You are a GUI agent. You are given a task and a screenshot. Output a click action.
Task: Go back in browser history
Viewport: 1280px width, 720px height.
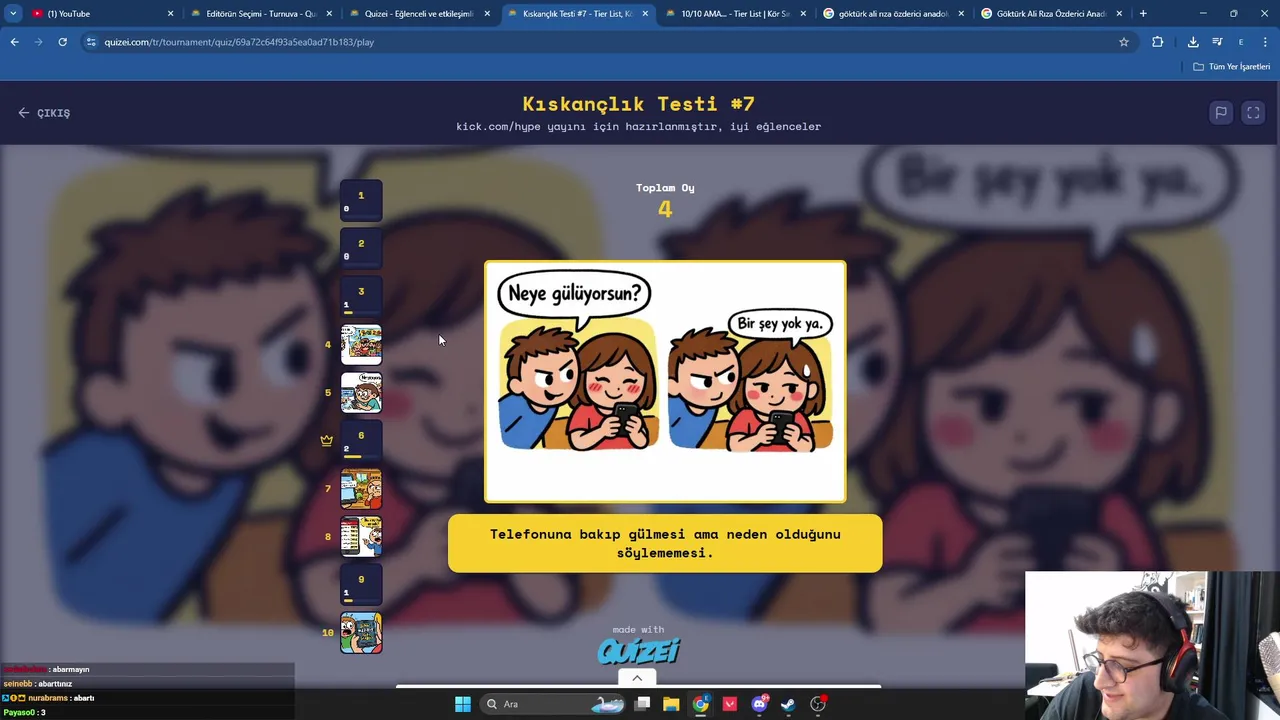tap(14, 42)
